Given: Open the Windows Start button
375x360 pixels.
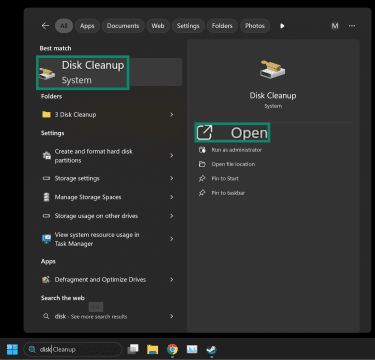Looking at the screenshot, I should pos(12,349).
